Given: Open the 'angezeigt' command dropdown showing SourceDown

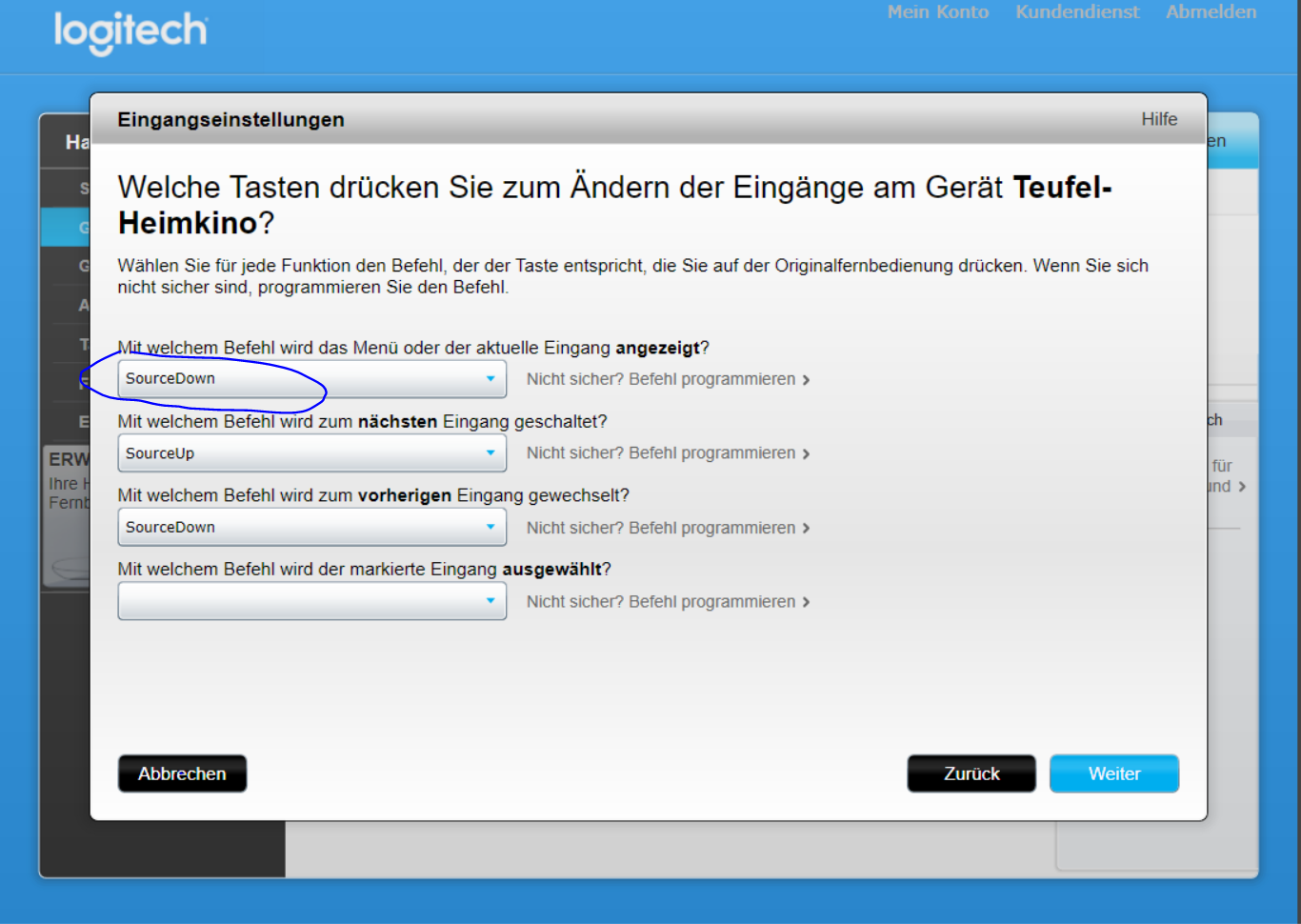Looking at the screenshot, I should (311, 379).
